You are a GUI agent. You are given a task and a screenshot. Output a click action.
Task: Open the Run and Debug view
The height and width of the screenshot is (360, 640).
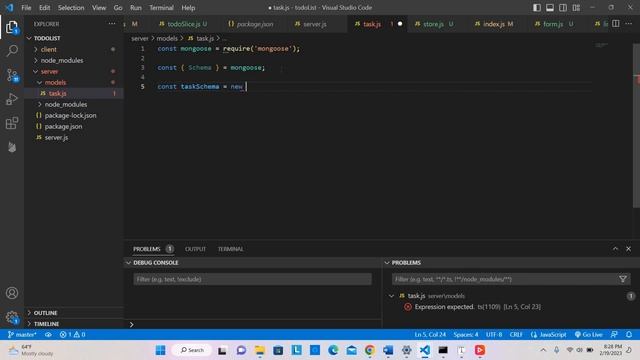pyautogui.click(x=12, y=99)
